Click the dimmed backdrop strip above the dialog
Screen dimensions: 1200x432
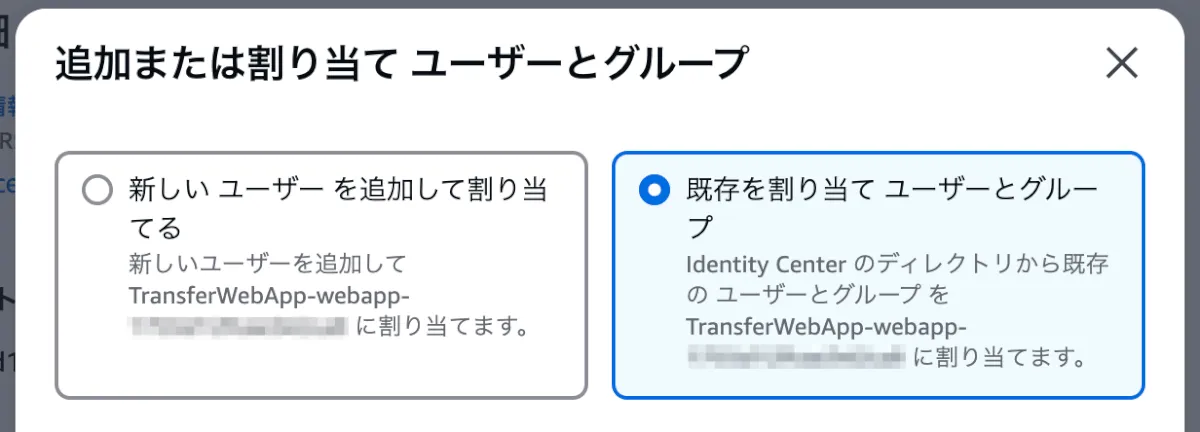point(600,3)
